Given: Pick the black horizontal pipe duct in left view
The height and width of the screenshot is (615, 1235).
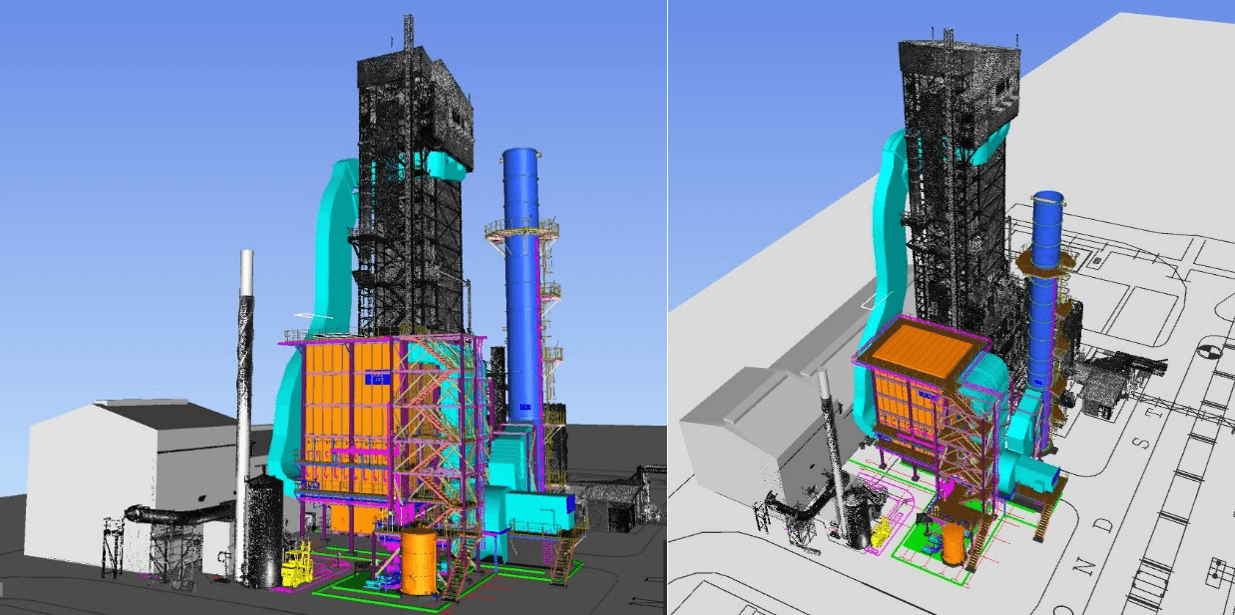Looking at the screenshot, I should click(x=180, y=513).
